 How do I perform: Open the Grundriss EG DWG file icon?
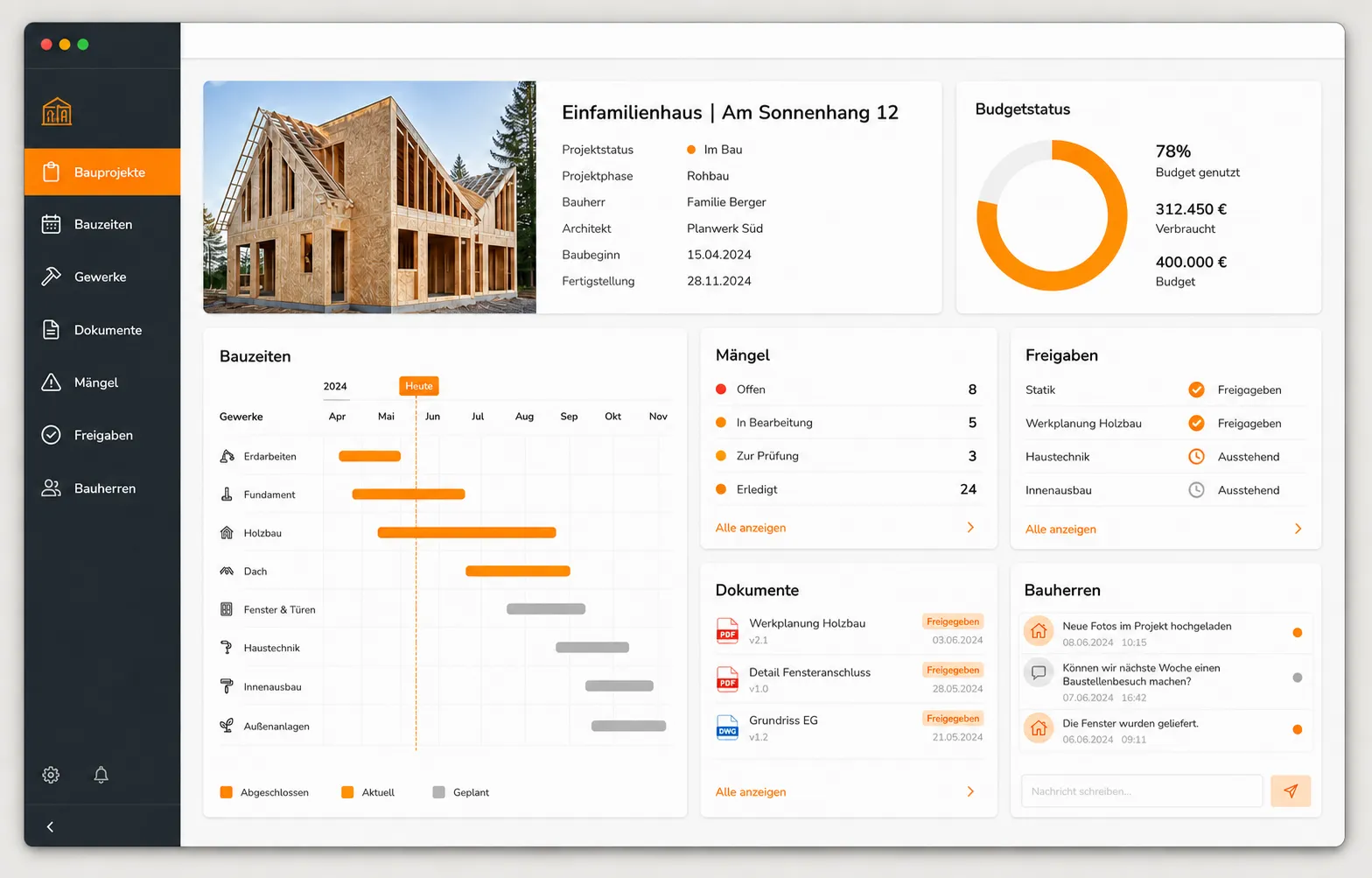pos(727,727)
